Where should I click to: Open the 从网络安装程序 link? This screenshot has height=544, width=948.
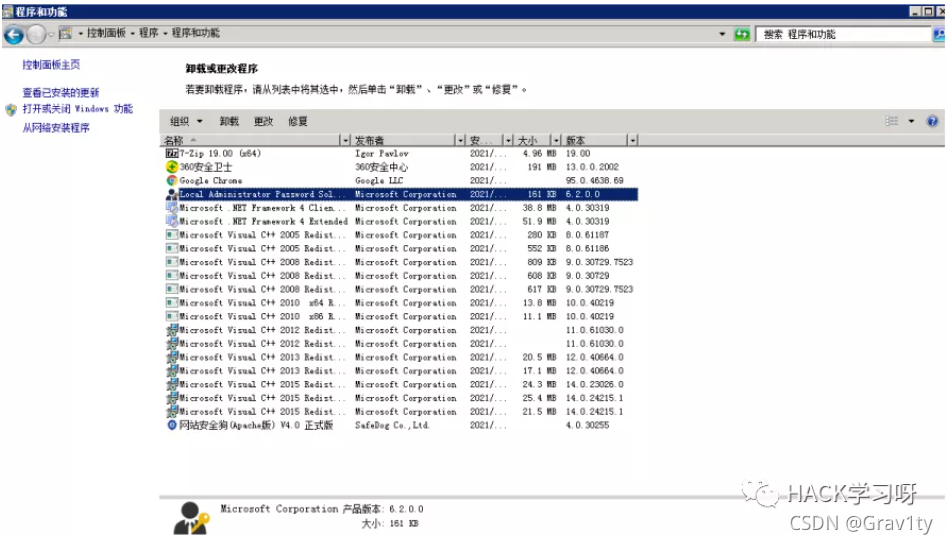[x=56, y=128]
